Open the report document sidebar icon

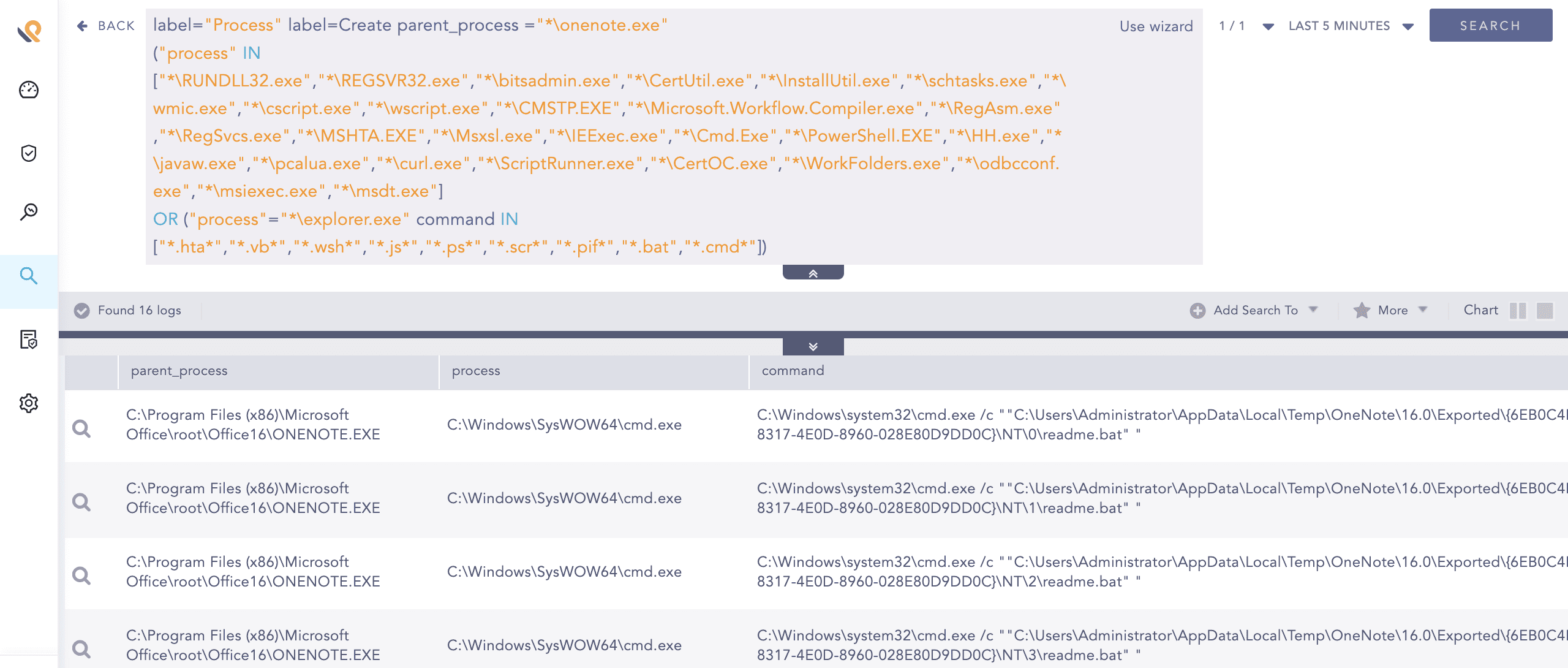[x=29, y=340]
